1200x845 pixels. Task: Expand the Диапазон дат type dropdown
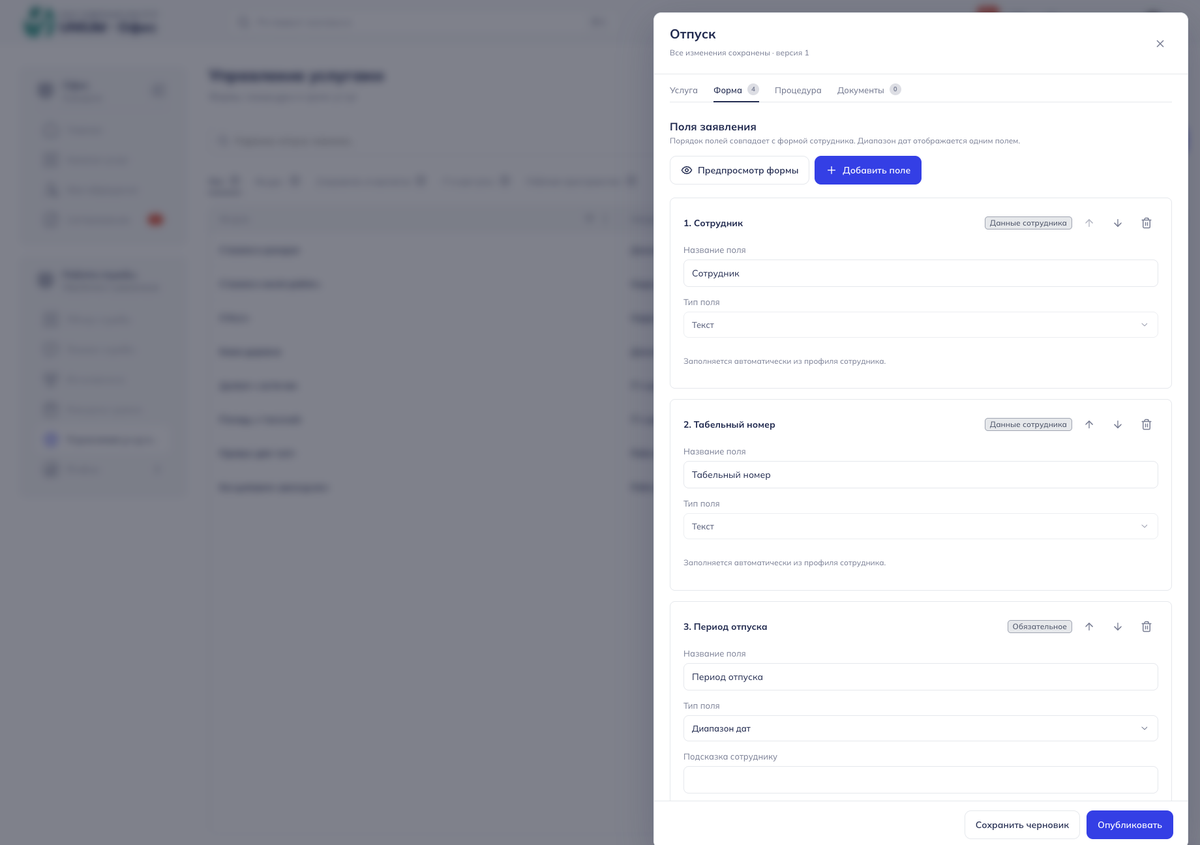[x=920, y=728]
